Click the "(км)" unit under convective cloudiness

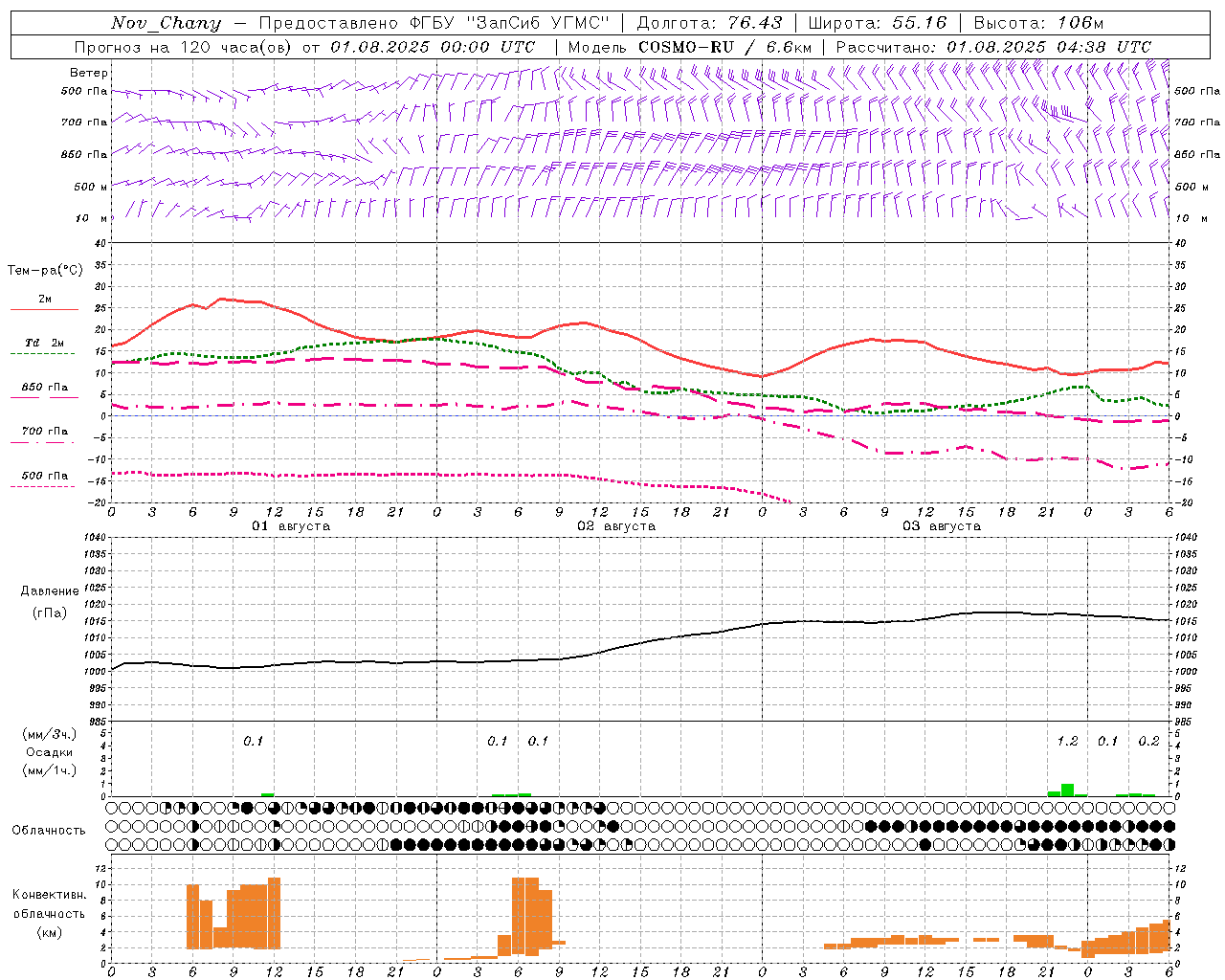(x=49, y=932)
